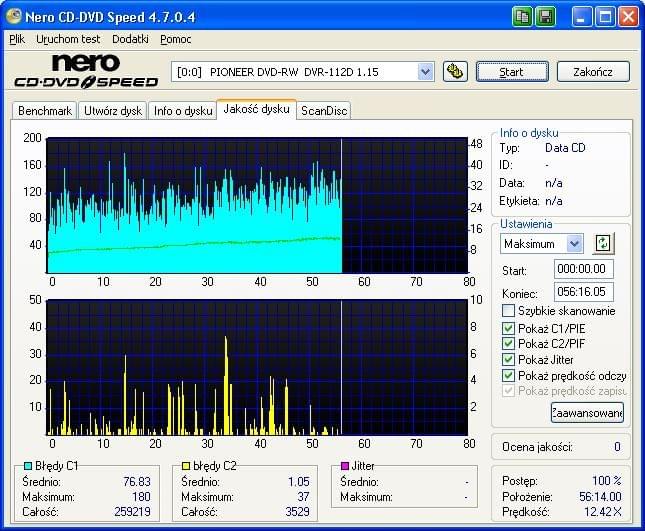Screen dimensions: 645x531
Task: Switch to the Benchmark tab
Action: pyautogui.click(x=45, y=111)
